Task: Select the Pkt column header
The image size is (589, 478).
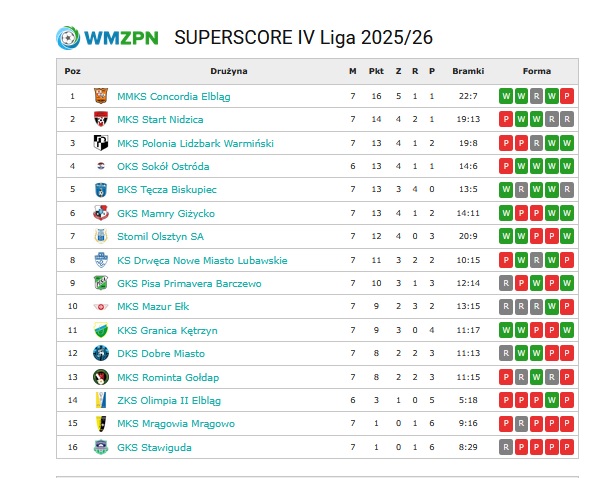Action: point(376,71)
